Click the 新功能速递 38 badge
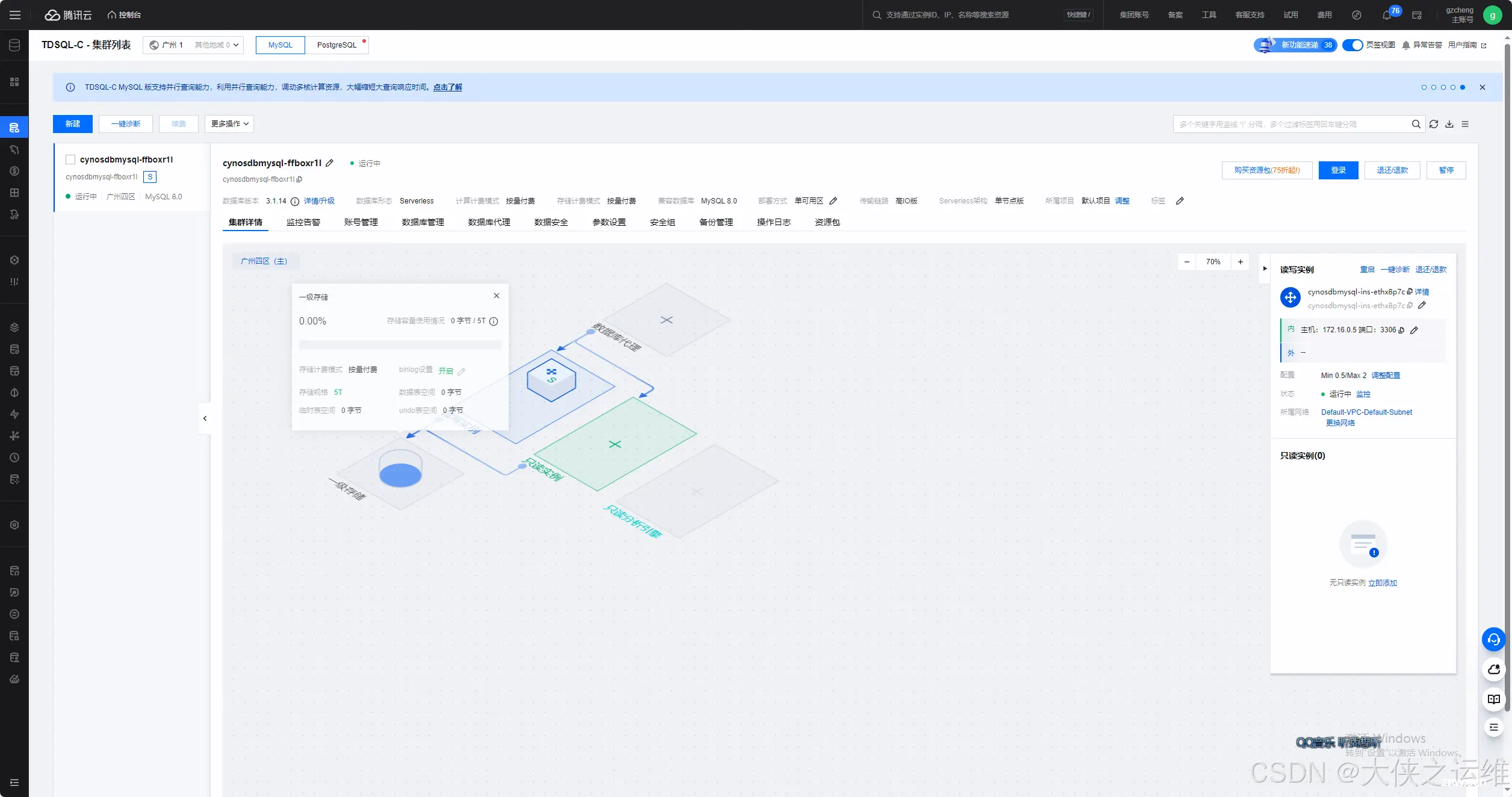 click(1295, 45)
